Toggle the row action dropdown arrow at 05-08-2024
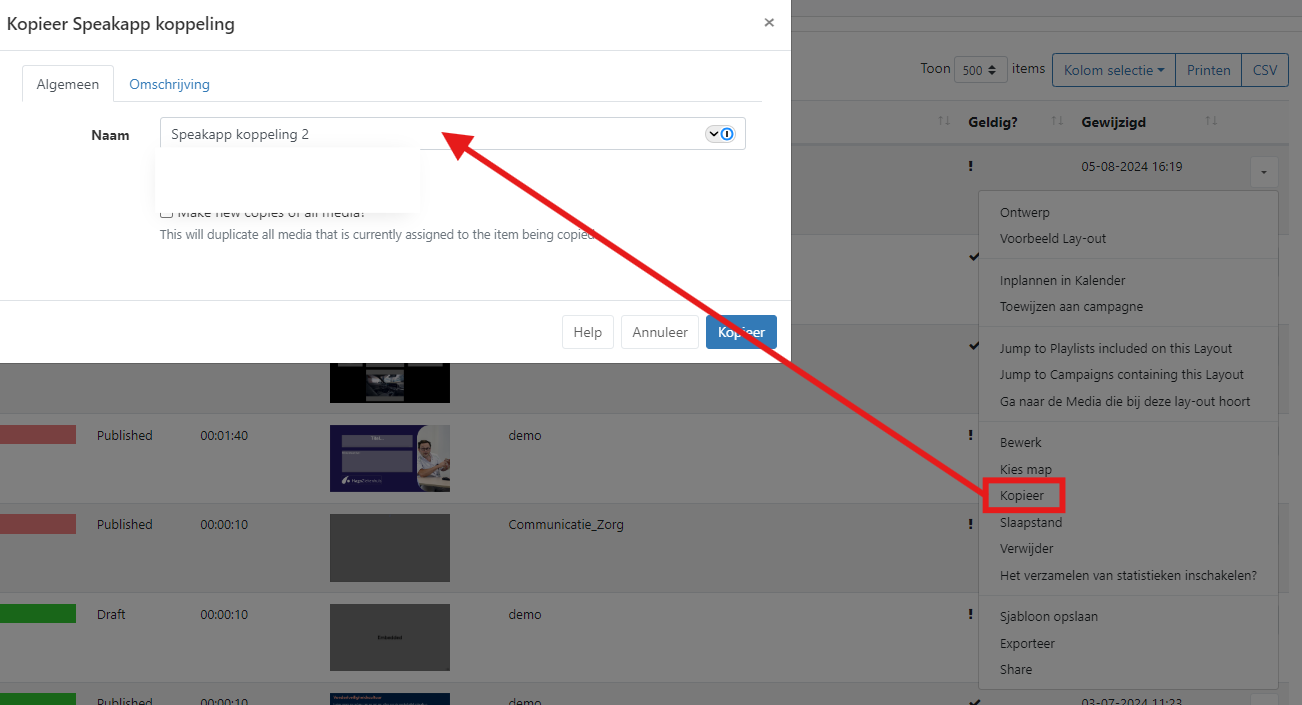 (x=1263, y=173)
